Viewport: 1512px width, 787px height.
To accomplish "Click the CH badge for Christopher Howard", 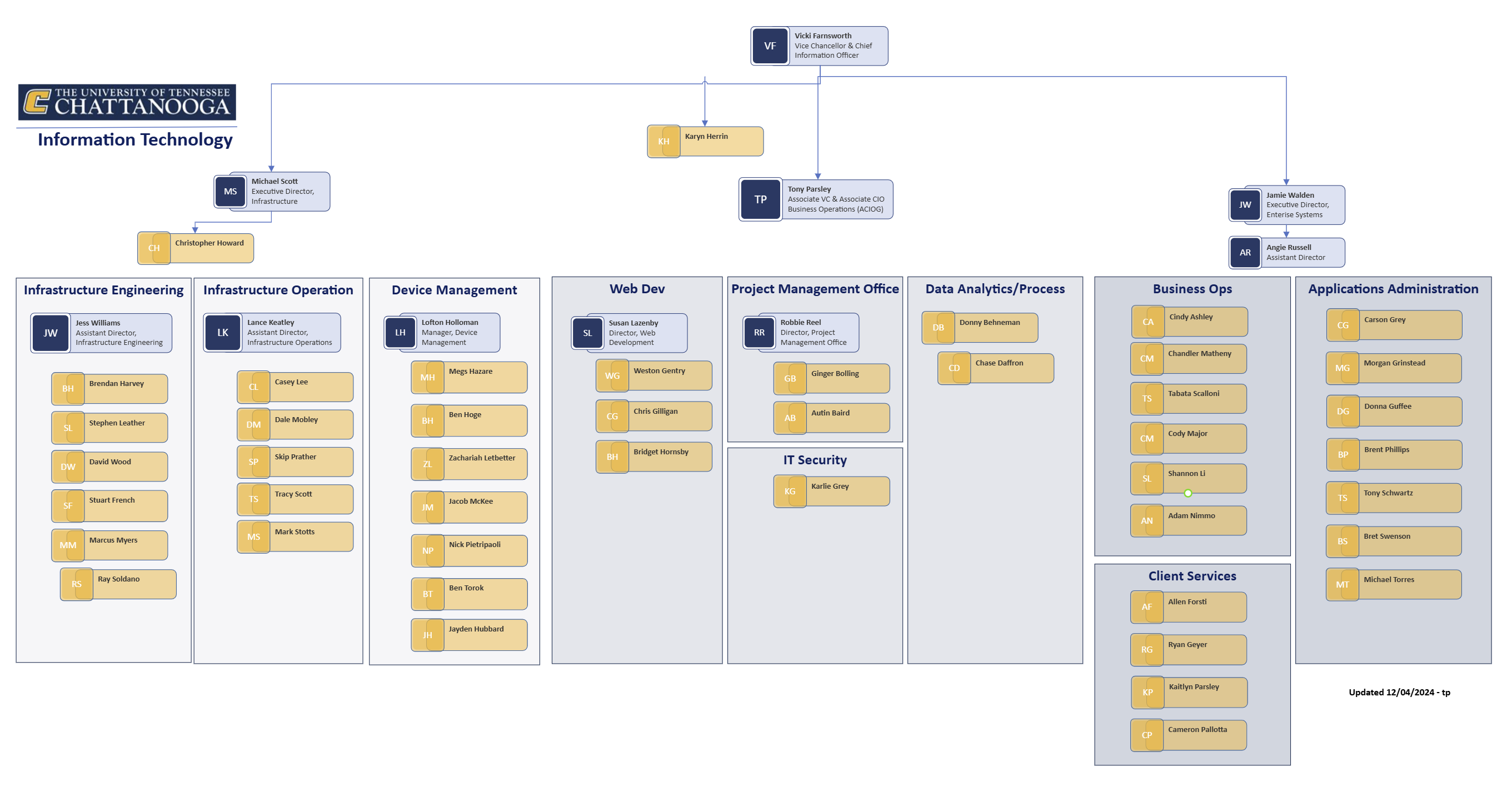I will tap(154, 248).
